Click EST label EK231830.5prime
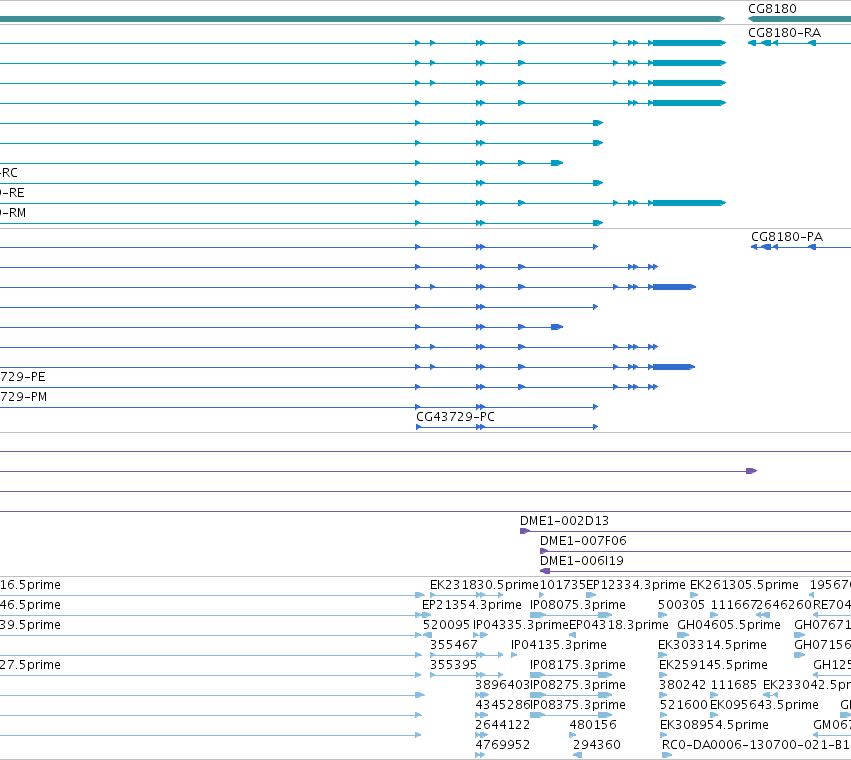Viewport: 851px width, 760px height. coord(484,585)
